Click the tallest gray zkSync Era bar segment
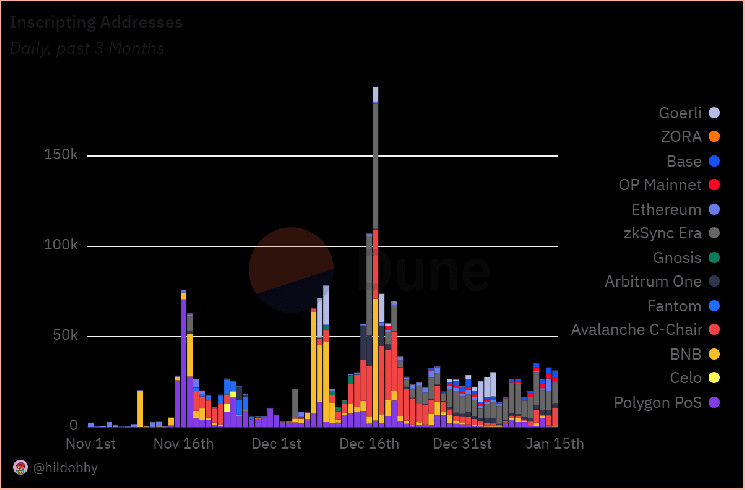 click(376, 166)
